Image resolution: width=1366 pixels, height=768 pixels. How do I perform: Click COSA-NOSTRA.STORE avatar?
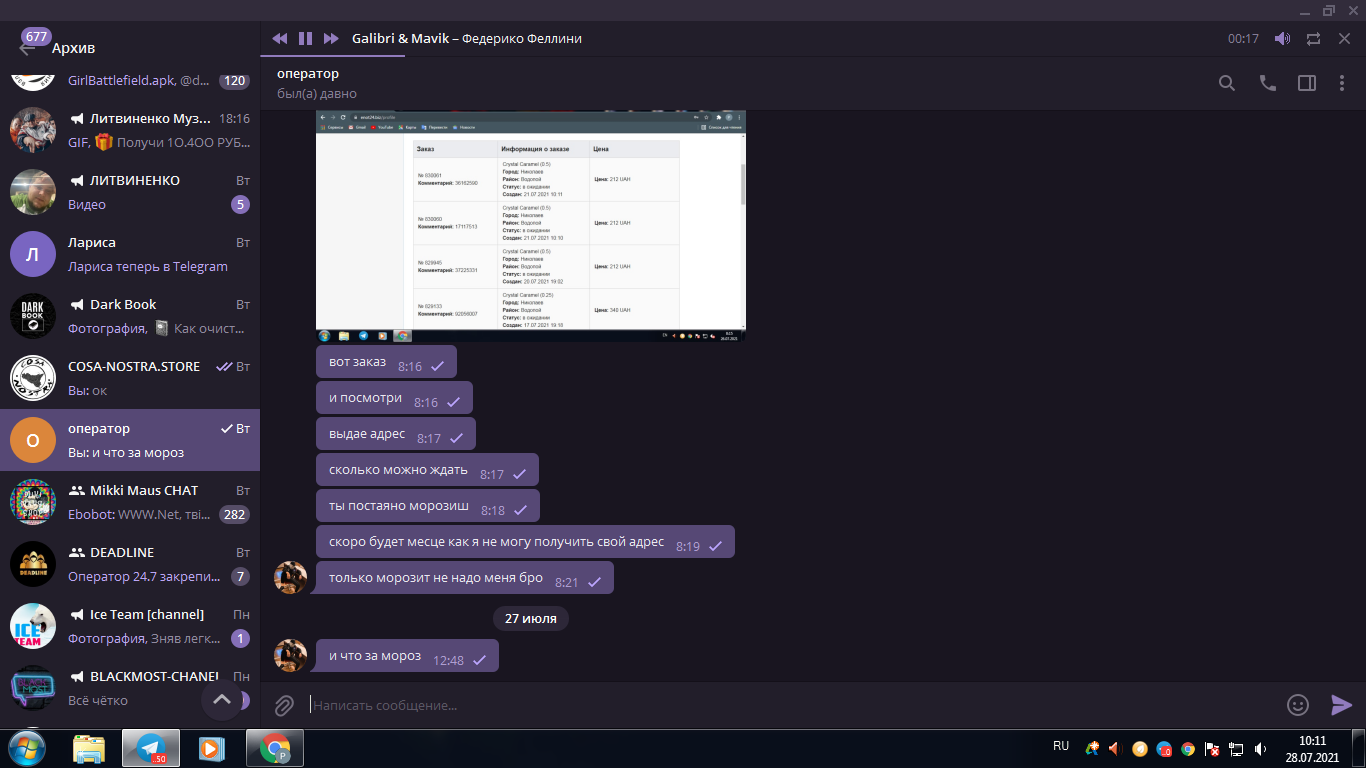[33, 378]
